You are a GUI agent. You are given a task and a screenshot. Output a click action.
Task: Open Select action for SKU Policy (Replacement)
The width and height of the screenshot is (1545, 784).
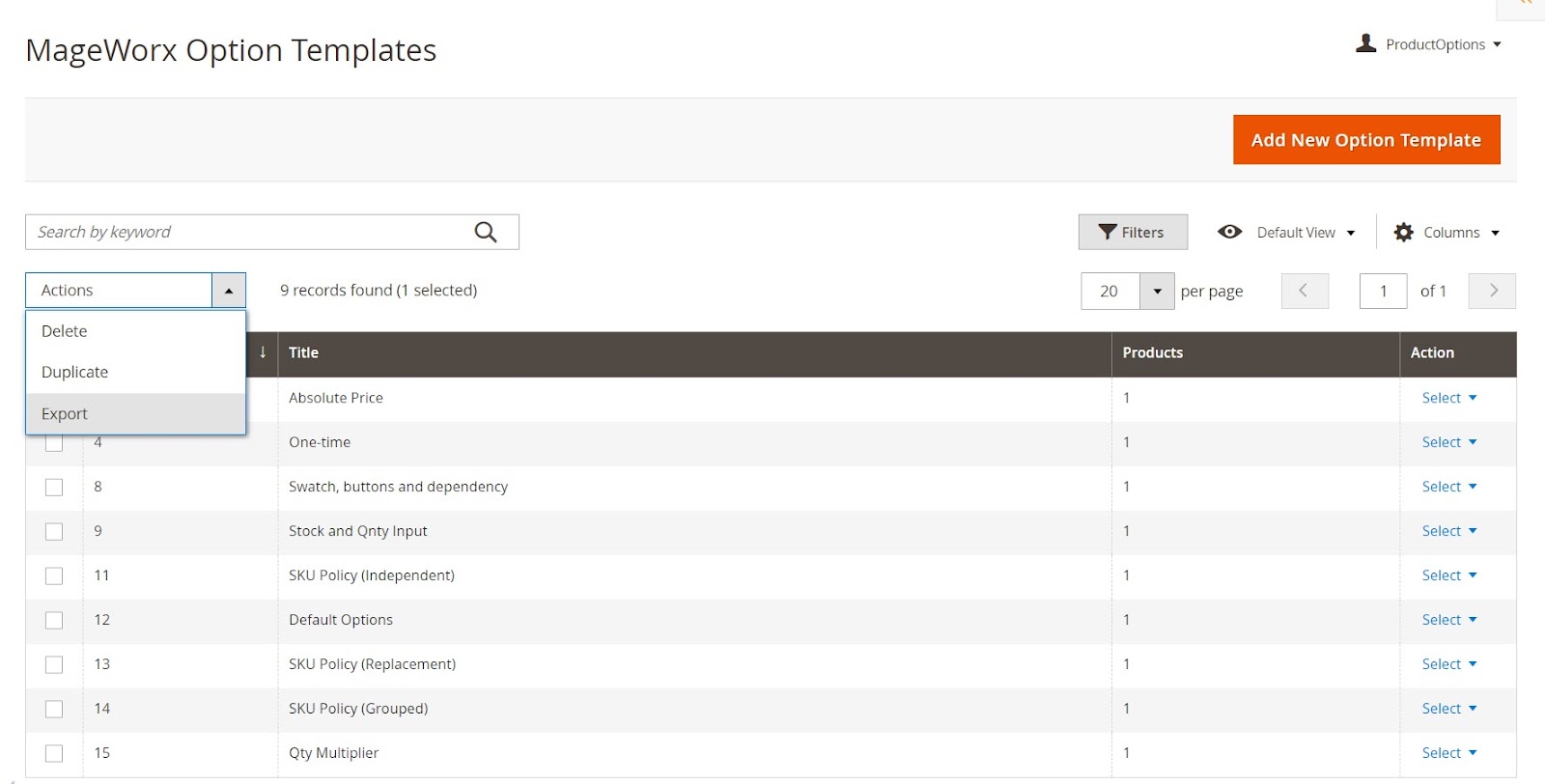click(1449, 664)
